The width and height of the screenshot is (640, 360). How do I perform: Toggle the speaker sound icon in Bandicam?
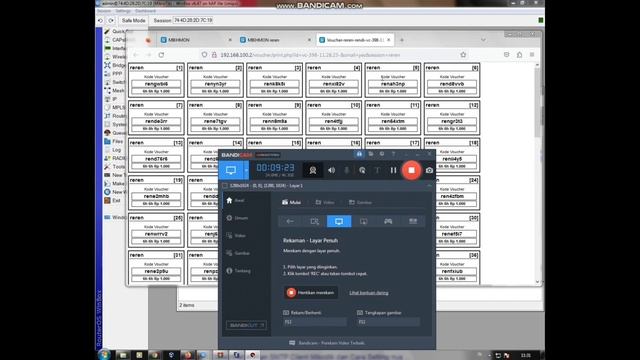331,170
